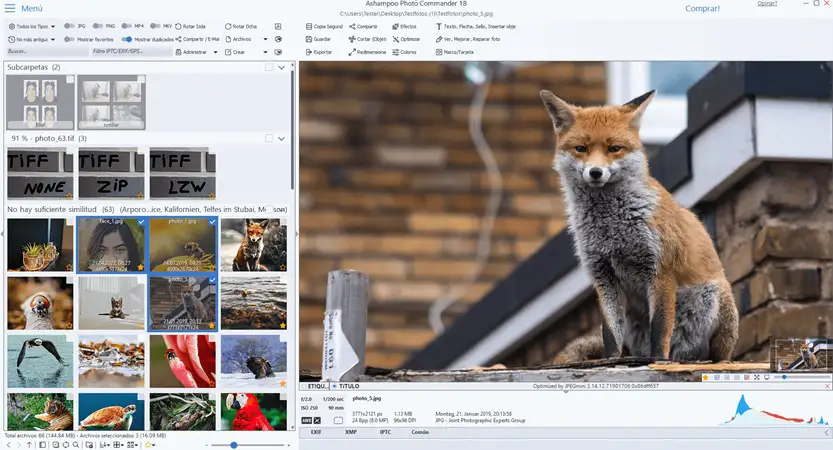Select the sea turtle thumbnail
This screenshot has width=833, height=450.
pos(112,411)
